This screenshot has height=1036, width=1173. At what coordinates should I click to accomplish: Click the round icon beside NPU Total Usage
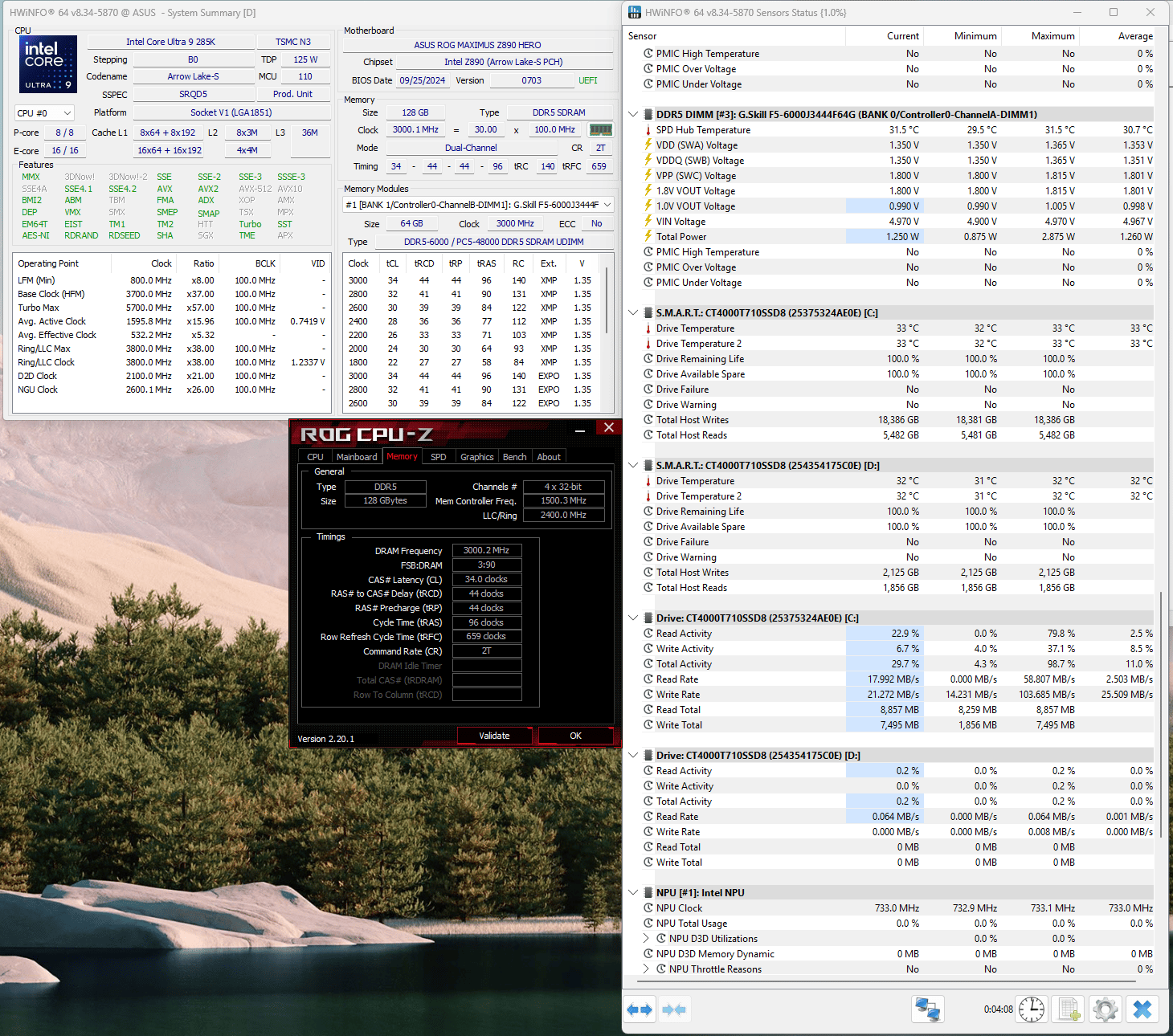(x=648, y=924)
